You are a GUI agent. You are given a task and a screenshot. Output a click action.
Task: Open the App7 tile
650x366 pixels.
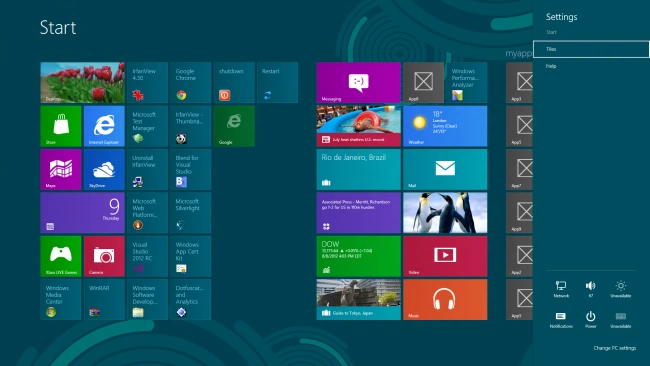tap(519, 170)
